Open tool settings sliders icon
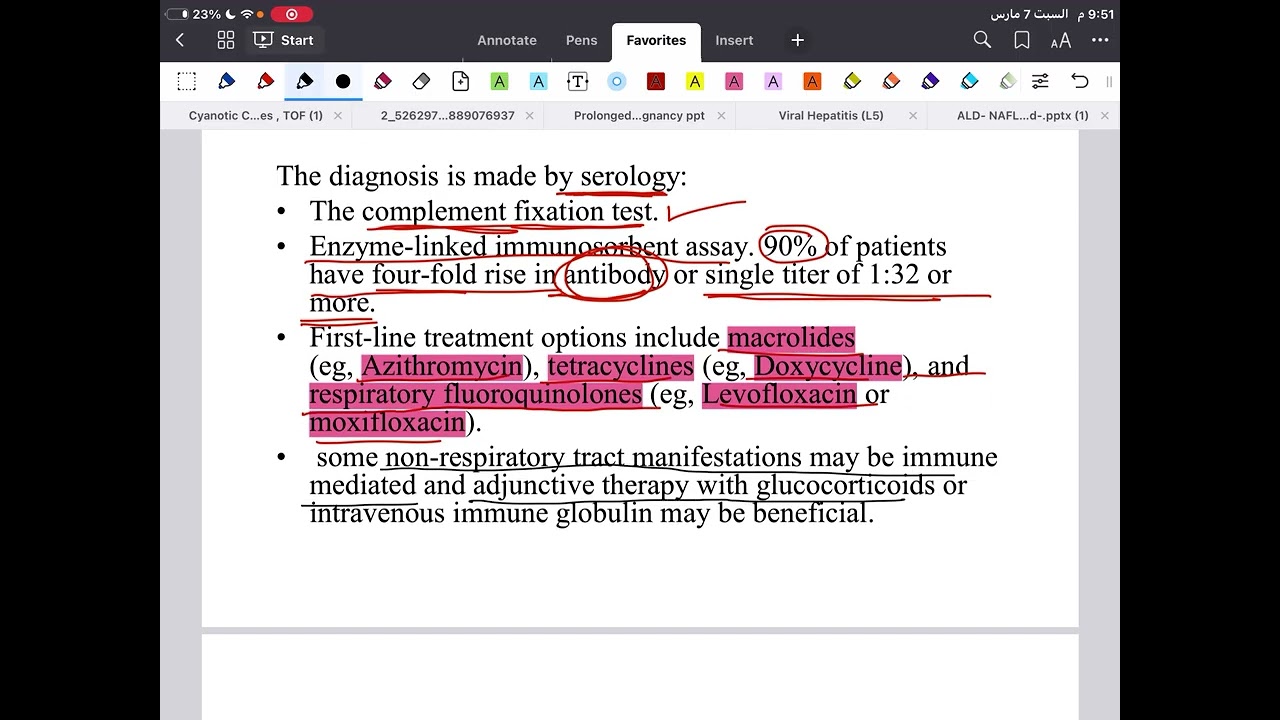 (x=1040, y=81)
